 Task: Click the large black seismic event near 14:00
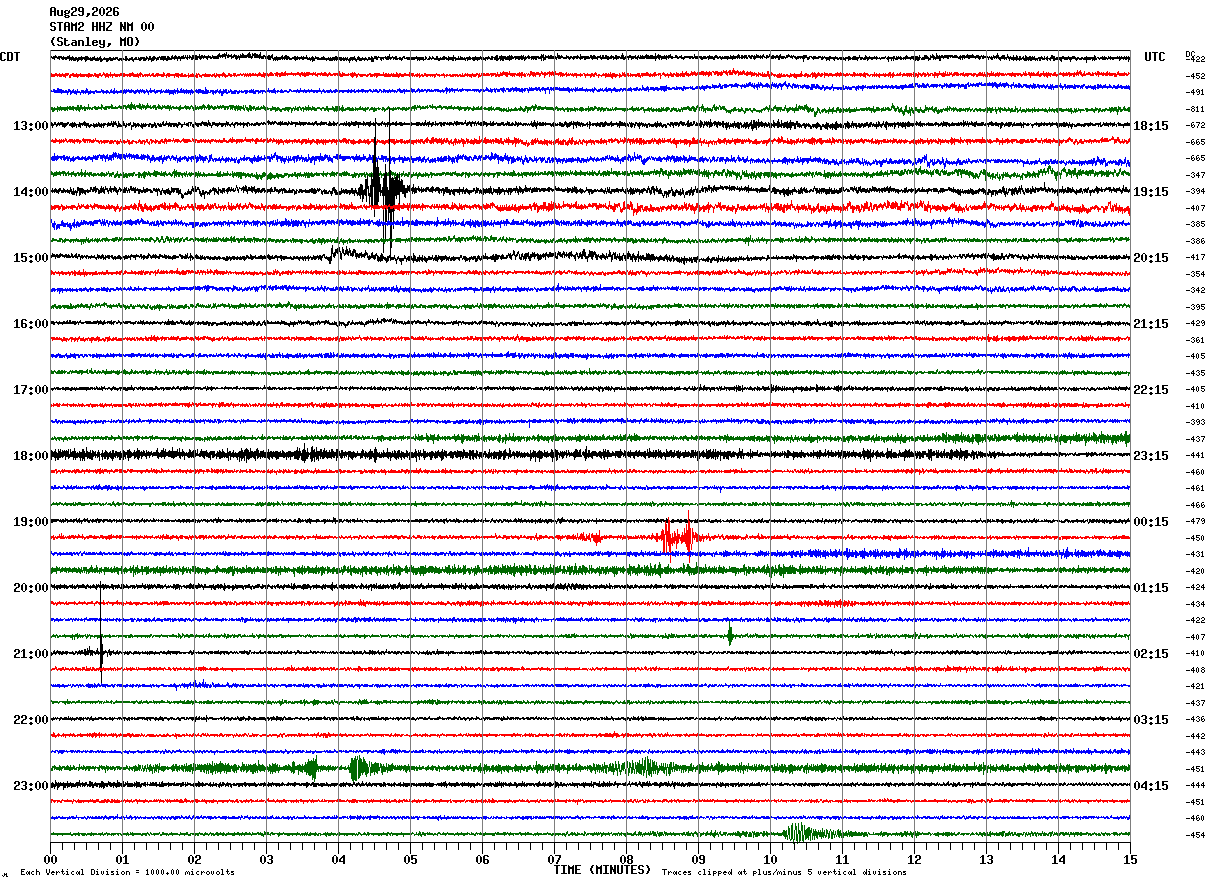[382, 188]
